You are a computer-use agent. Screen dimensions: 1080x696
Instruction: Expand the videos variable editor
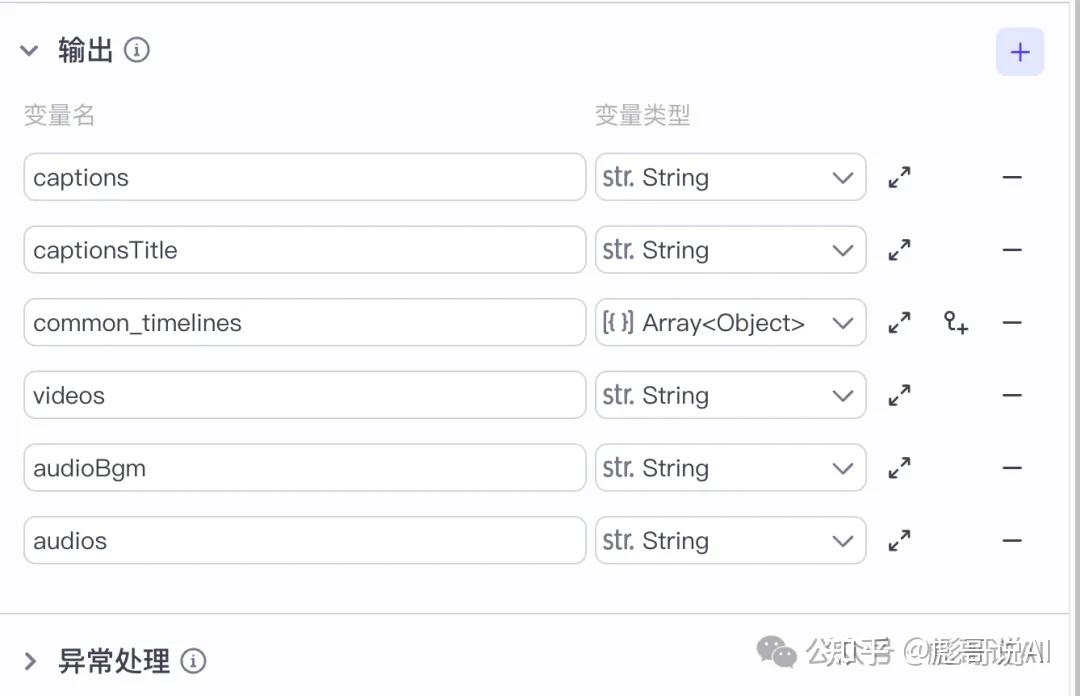point(899,396)
